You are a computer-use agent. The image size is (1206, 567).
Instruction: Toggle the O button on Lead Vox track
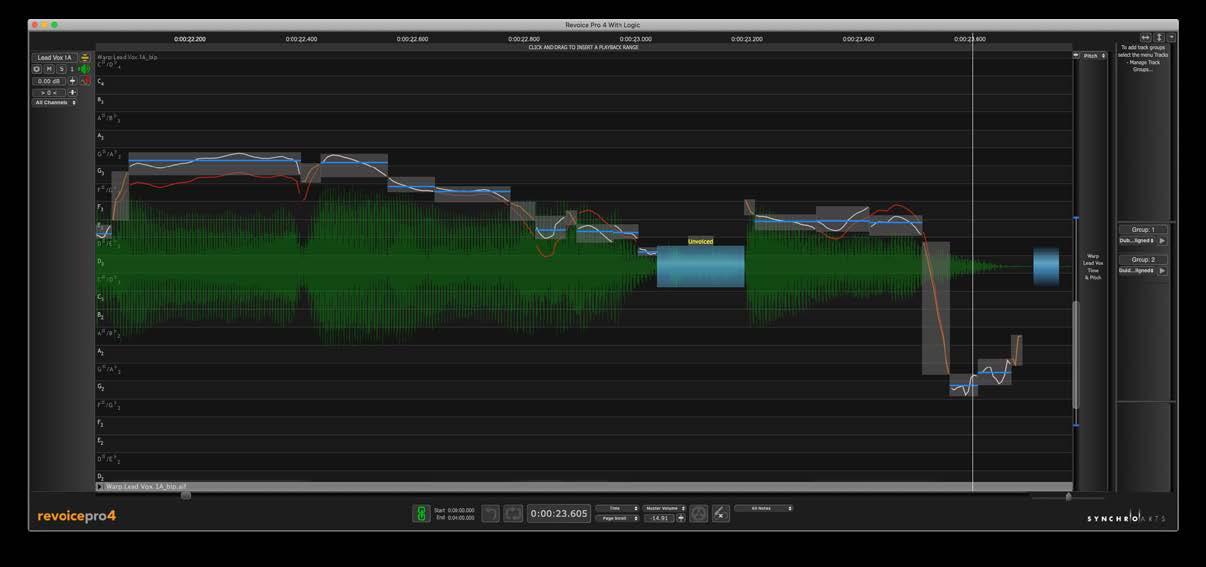coord(37,69)
